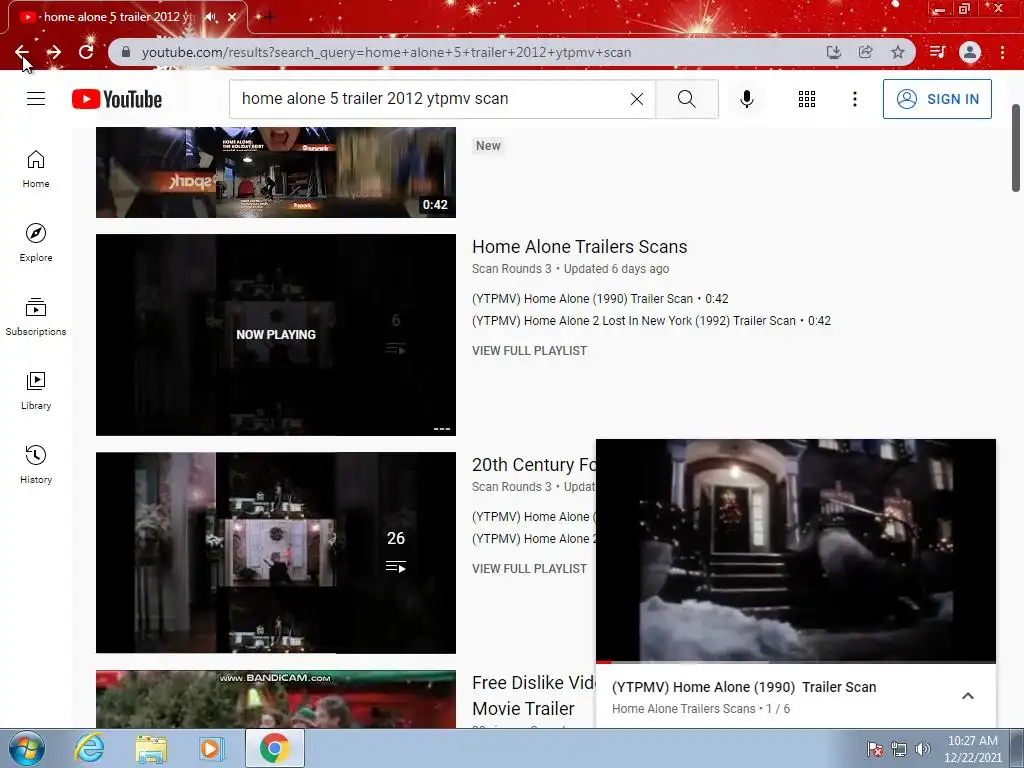Click VIEW FULL PLAYLIST under Home Alone Trailers Scans
The image size is (1024, 768).
pos(530,351)
